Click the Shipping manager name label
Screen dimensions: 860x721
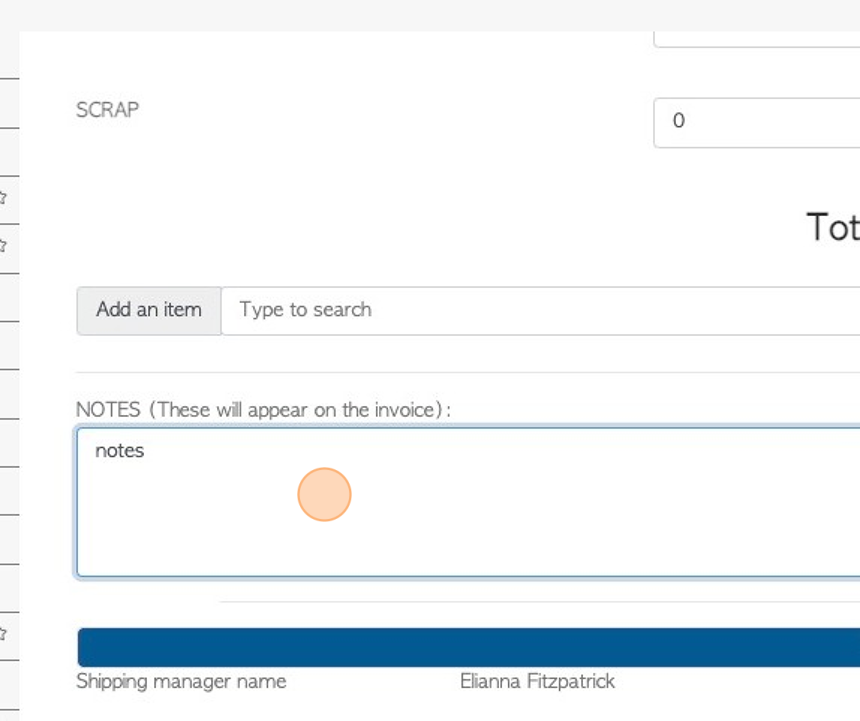coord(181,682)
